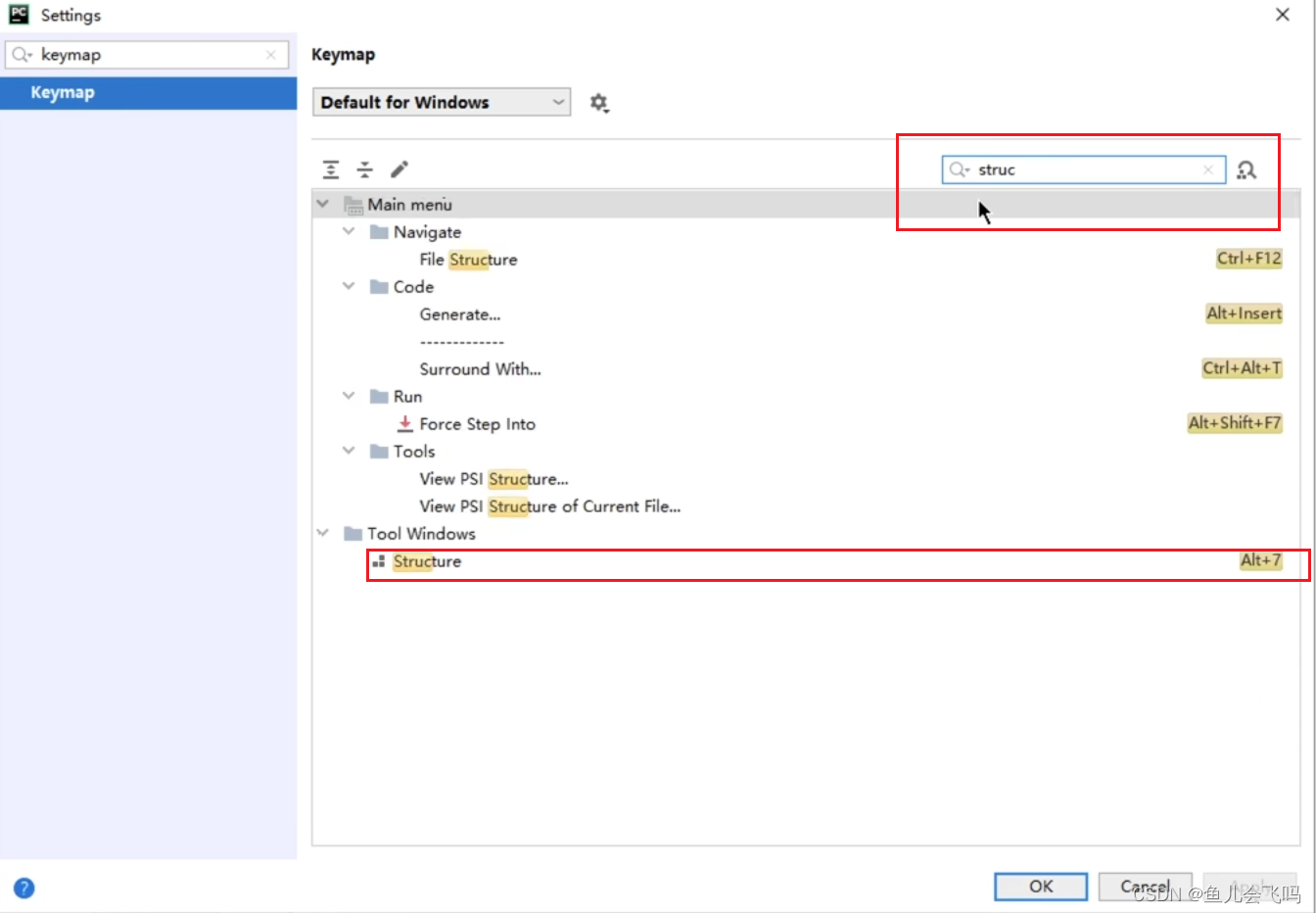This screenshot has width=1316, height=913.
Task: Select the Generate... action row
Action: pos(807,314)
